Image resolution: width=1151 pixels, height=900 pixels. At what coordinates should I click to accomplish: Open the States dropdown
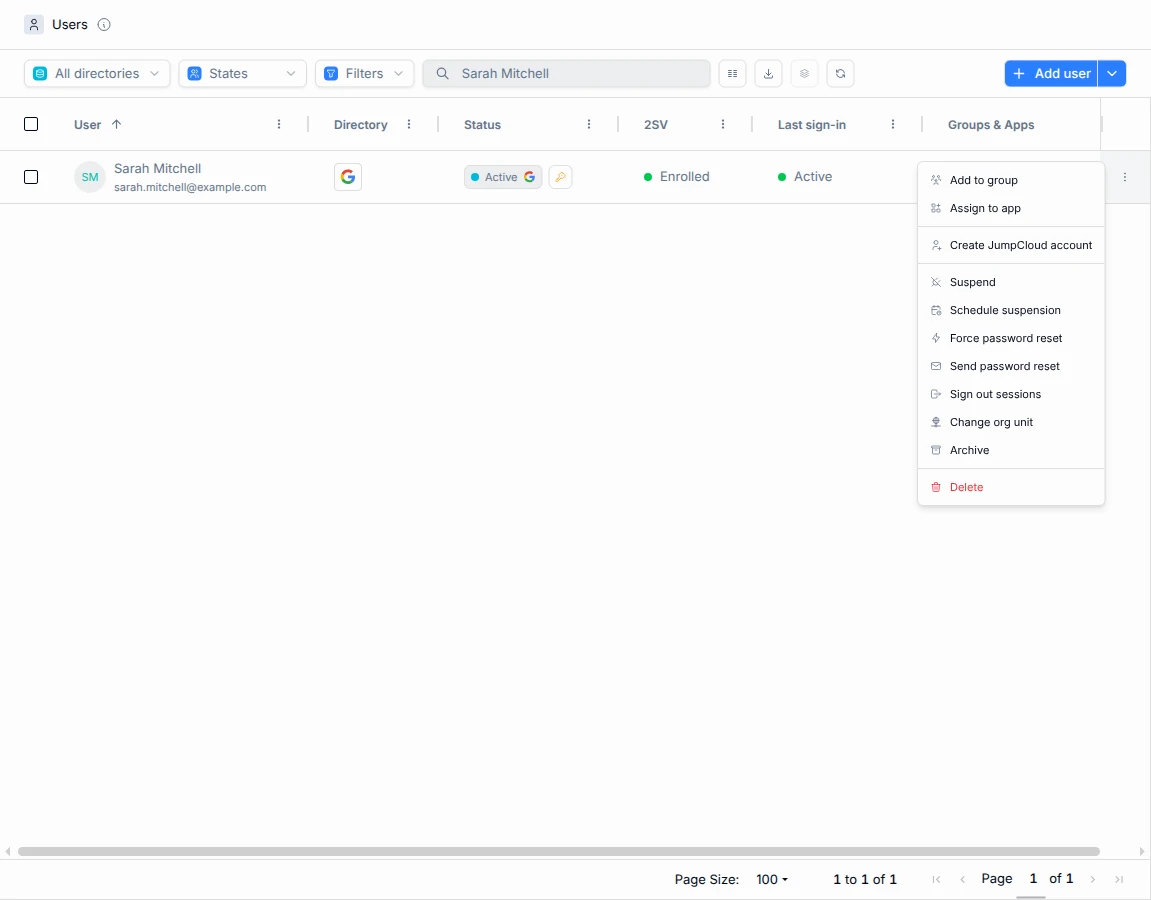pyautogui.click(x=242, y=73)
